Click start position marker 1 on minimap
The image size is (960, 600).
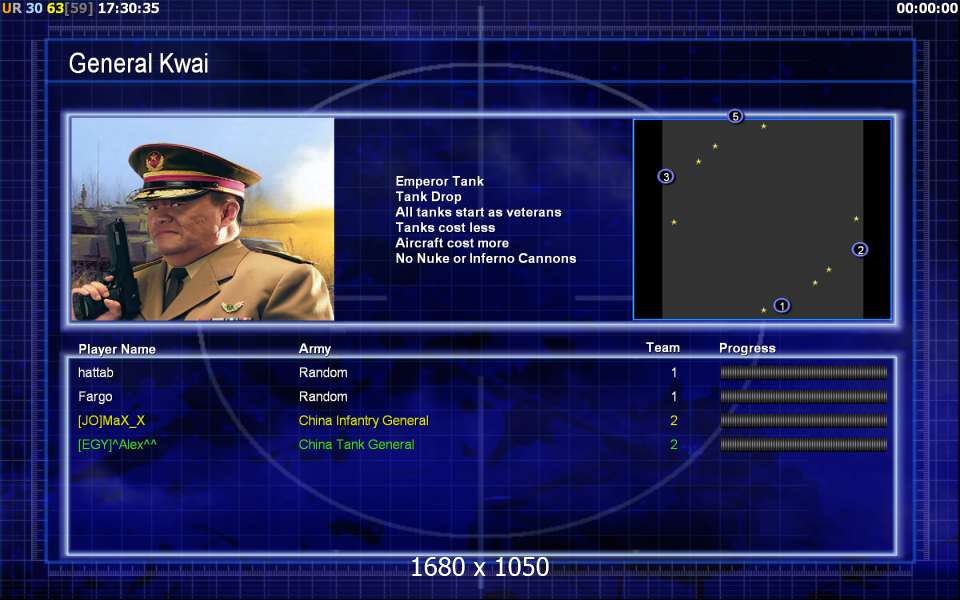click(781, 305)
